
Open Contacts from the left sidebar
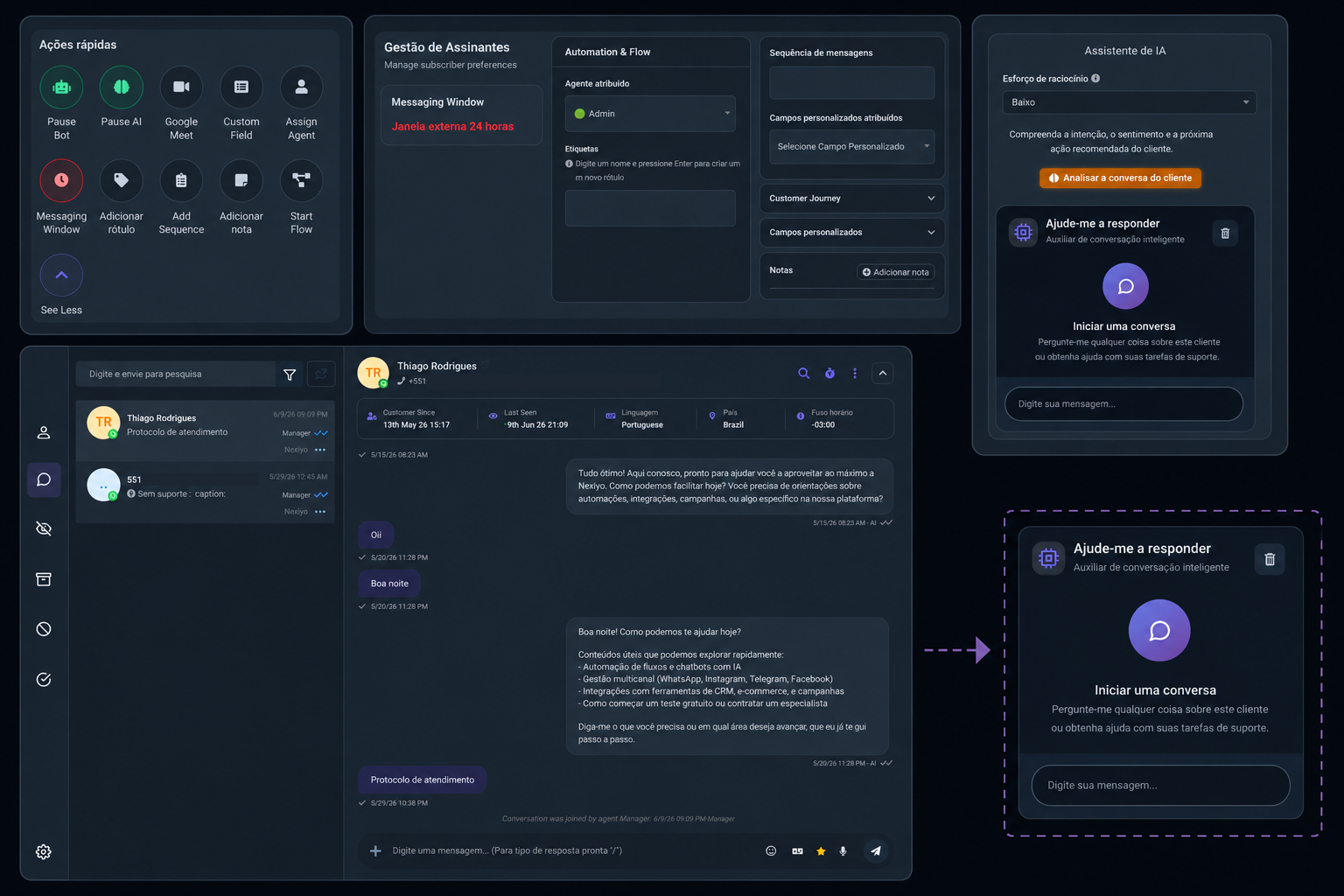tap(44, 432)
